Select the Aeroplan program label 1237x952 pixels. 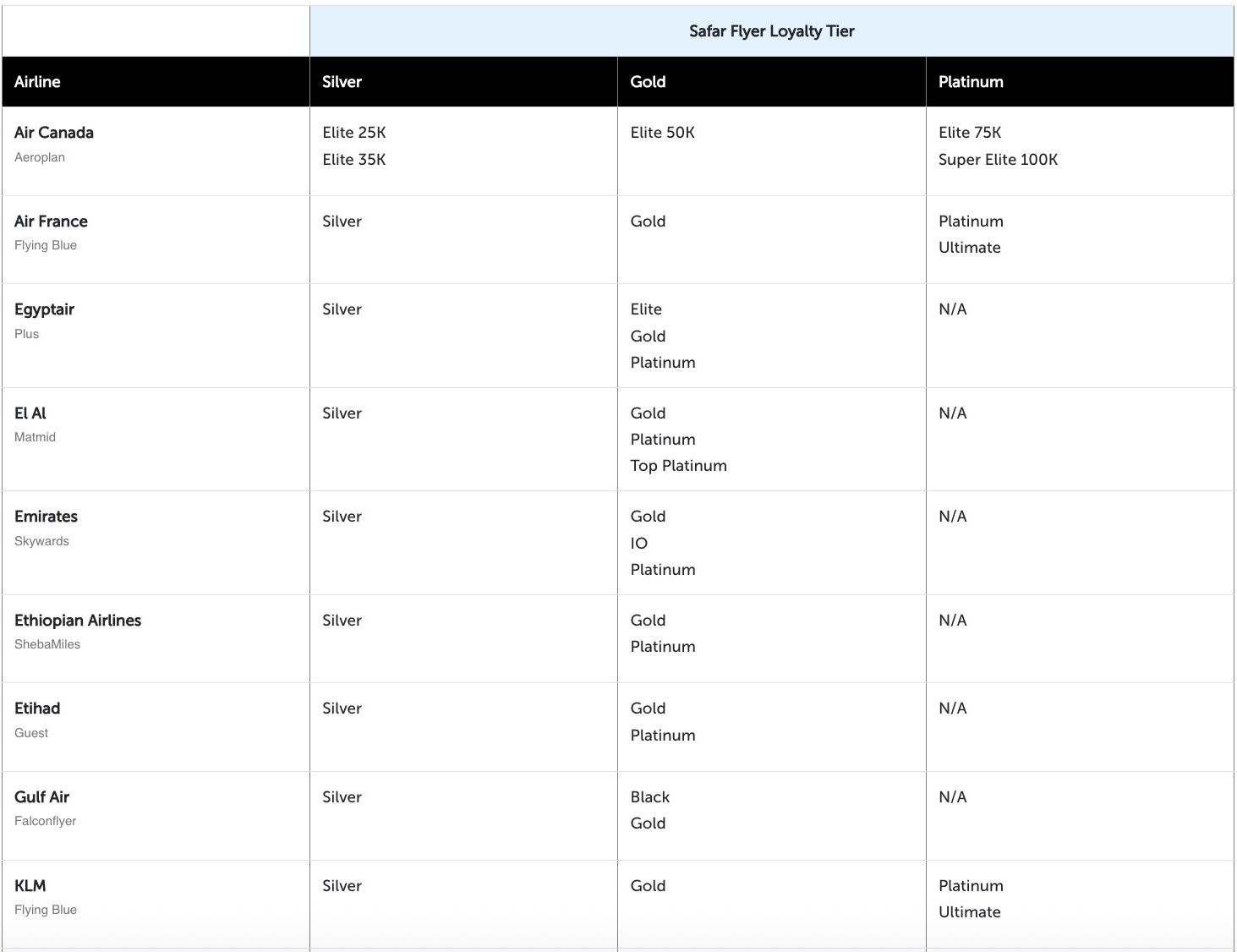[40, 157]
